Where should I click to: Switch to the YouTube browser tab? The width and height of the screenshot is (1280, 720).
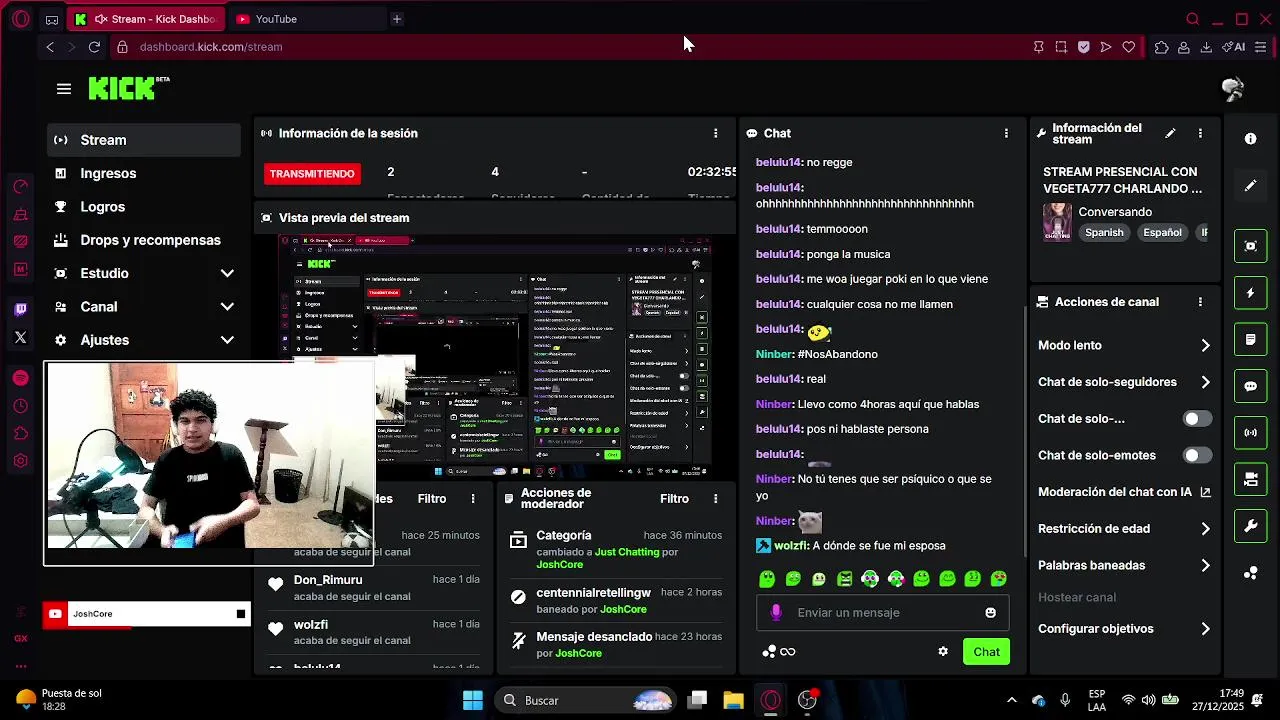(x=309, y=19)
